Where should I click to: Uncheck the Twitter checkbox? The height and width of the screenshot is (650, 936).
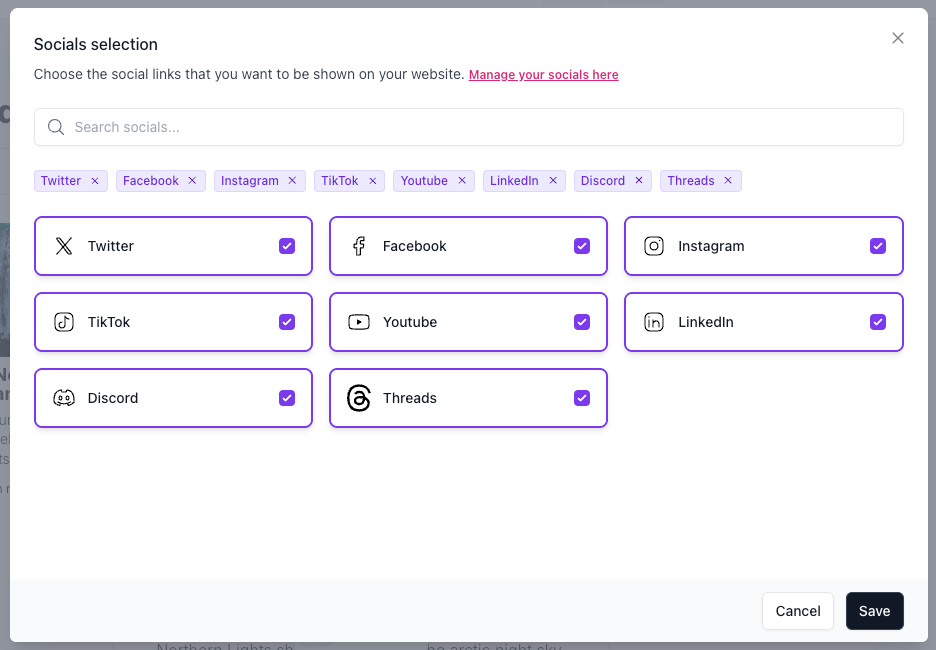(287, 246)
